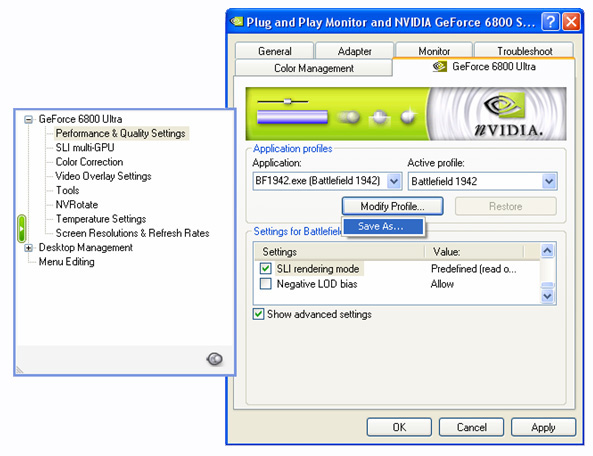
Task: Close the display properties dialog
Action: (571, 22)
